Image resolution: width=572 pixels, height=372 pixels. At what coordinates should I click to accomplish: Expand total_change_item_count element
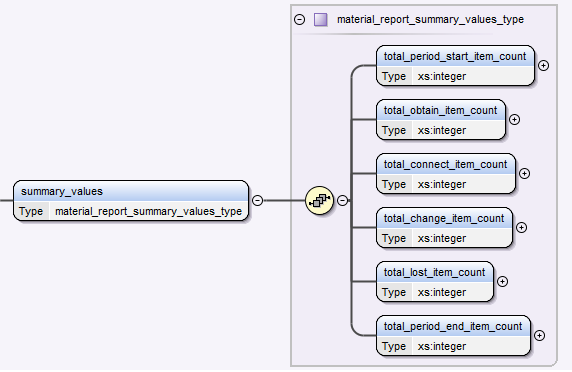pyautogui.click(x=521, y=227)
